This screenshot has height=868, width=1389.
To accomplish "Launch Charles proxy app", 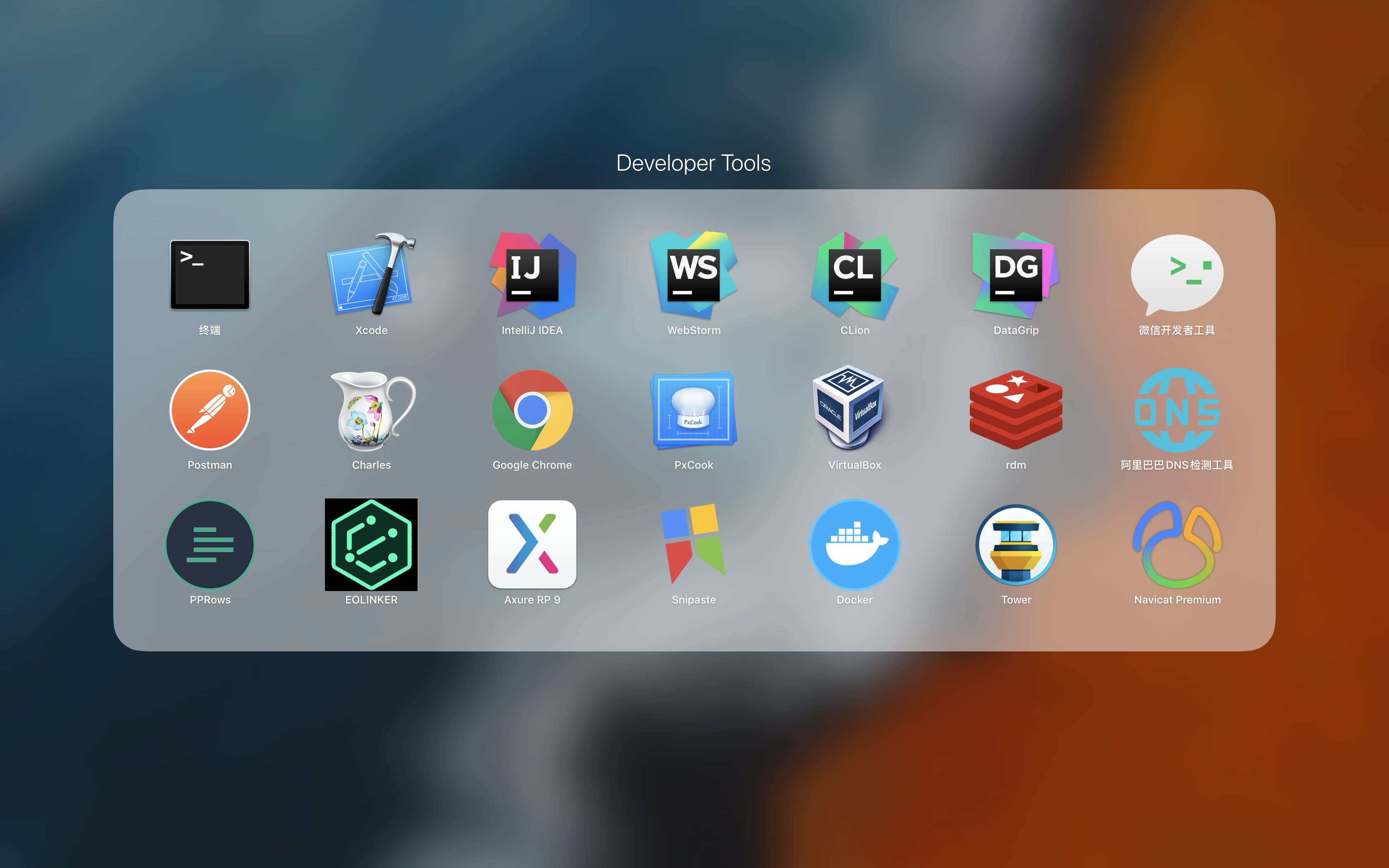I will click(371, 410).
